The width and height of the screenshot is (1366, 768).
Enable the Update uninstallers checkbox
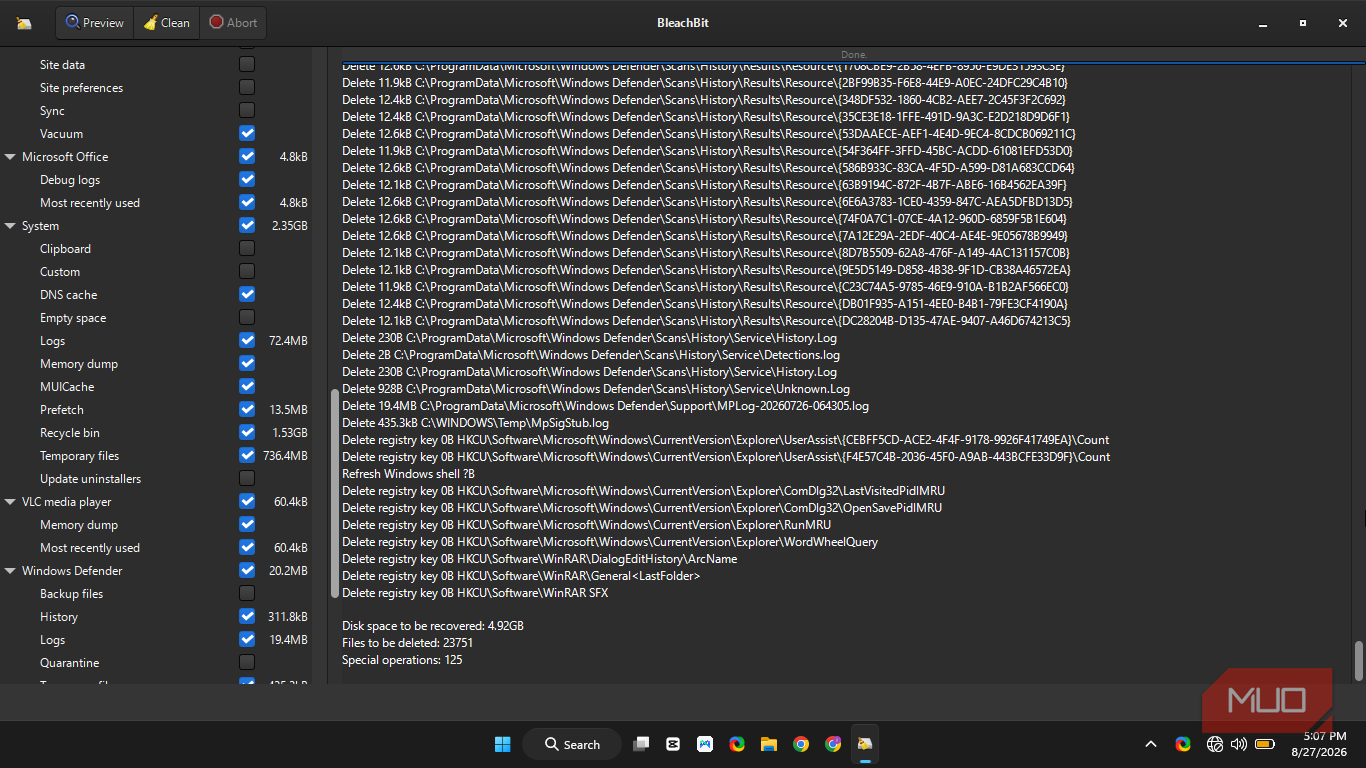tap(247, 479)
